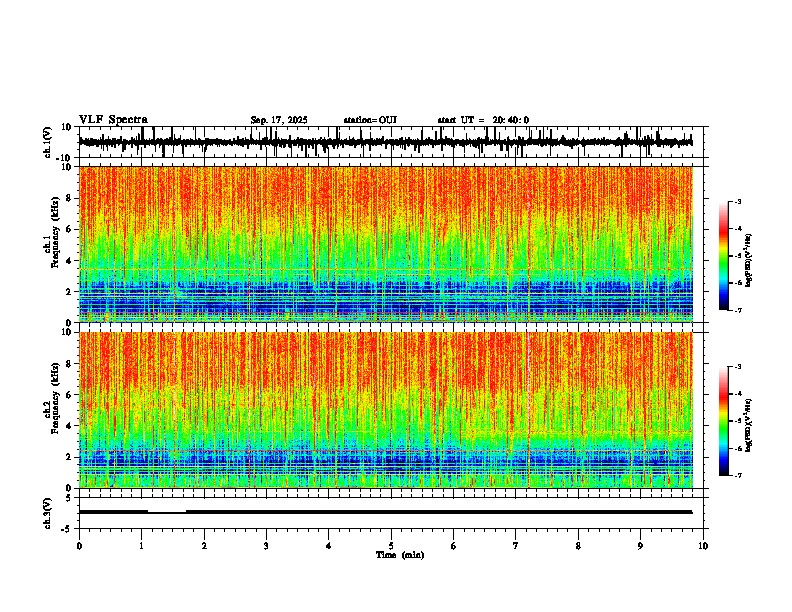Click the log(PSD) label beside ch.2 color scale
The image size is (792, 612).
coord(749,425)
